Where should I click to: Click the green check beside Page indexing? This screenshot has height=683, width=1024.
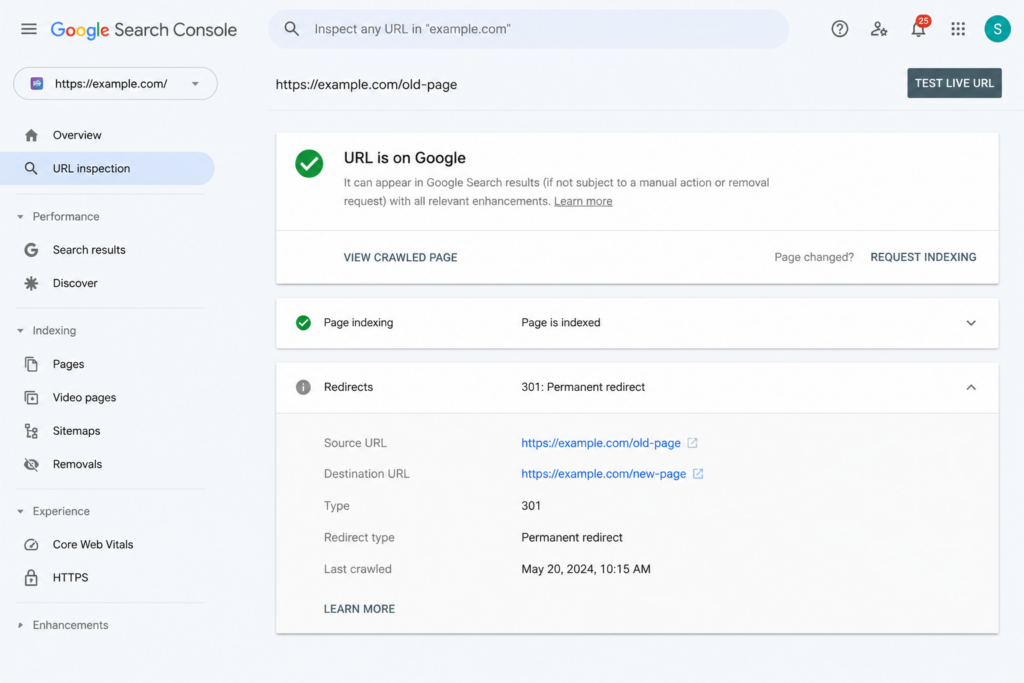point(303,323)
